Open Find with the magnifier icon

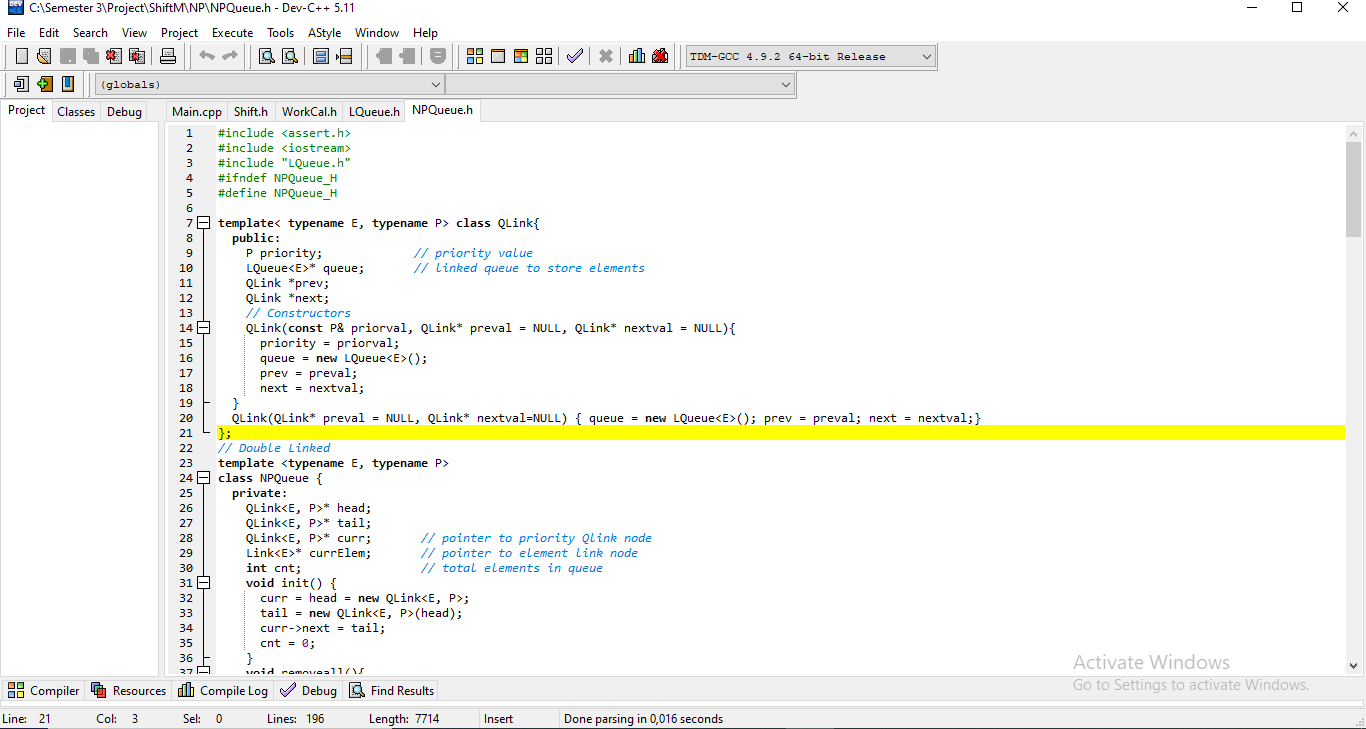[x=266, y=56]
